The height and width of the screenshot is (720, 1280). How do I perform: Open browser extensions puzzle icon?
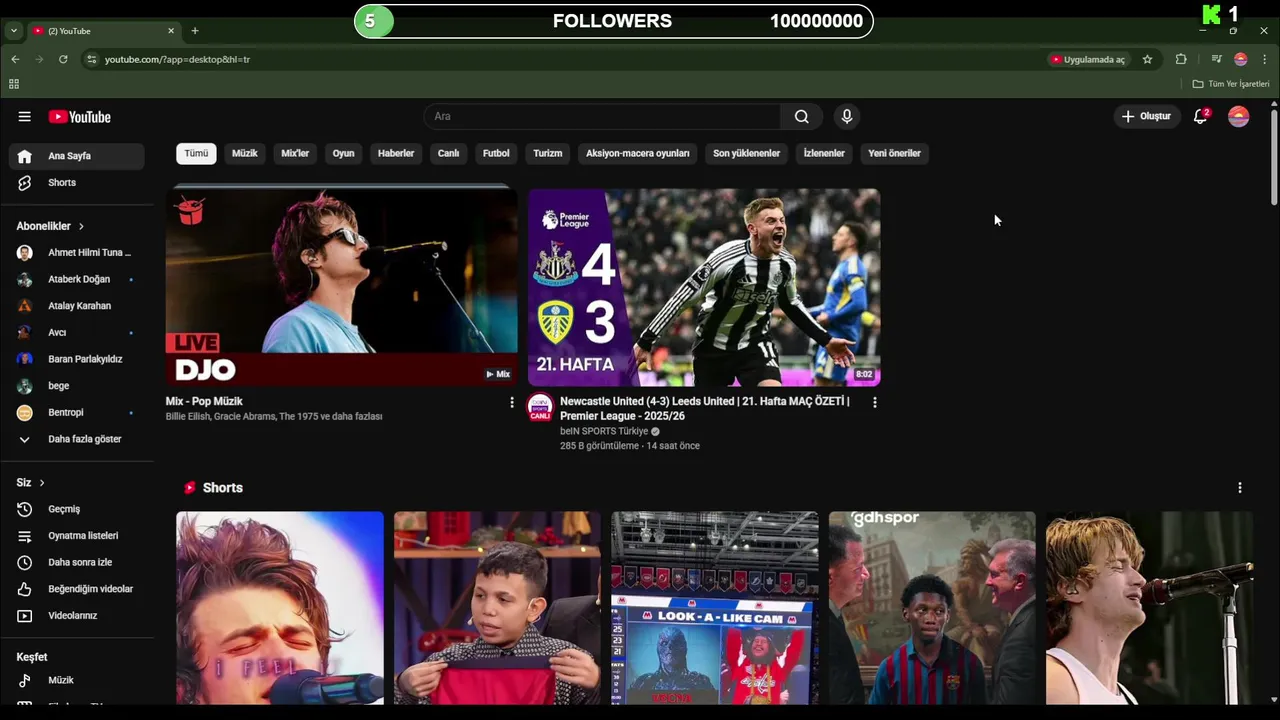1181,59
